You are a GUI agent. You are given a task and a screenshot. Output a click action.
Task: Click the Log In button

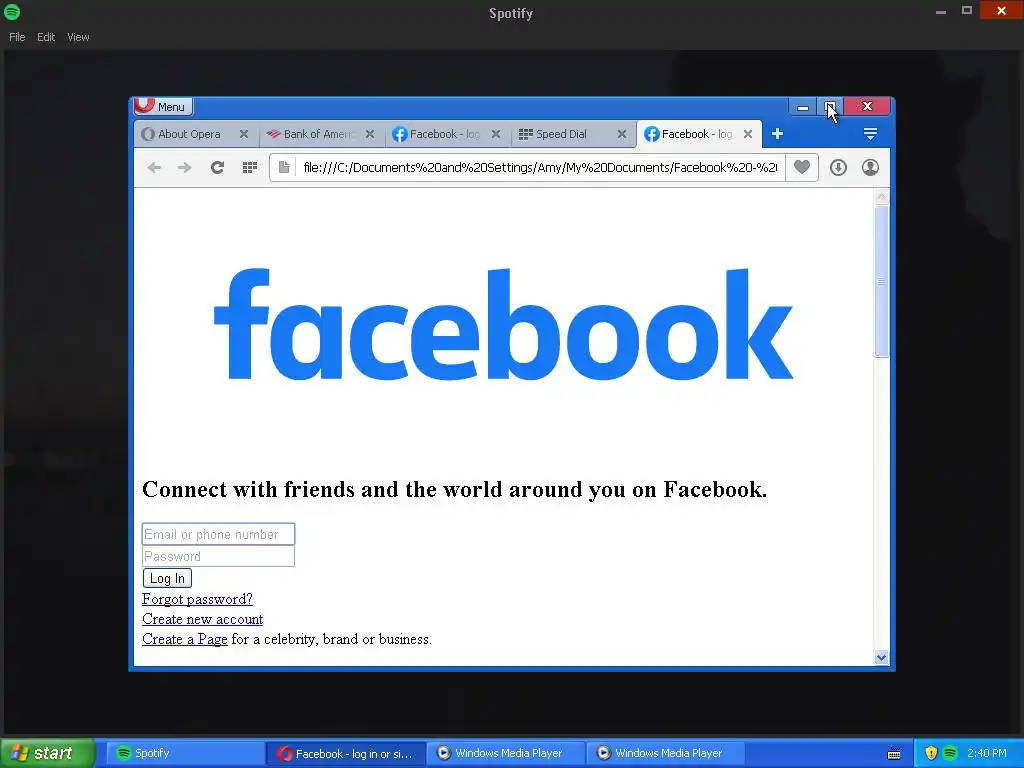pyautogui.click(x=167, y=578)
